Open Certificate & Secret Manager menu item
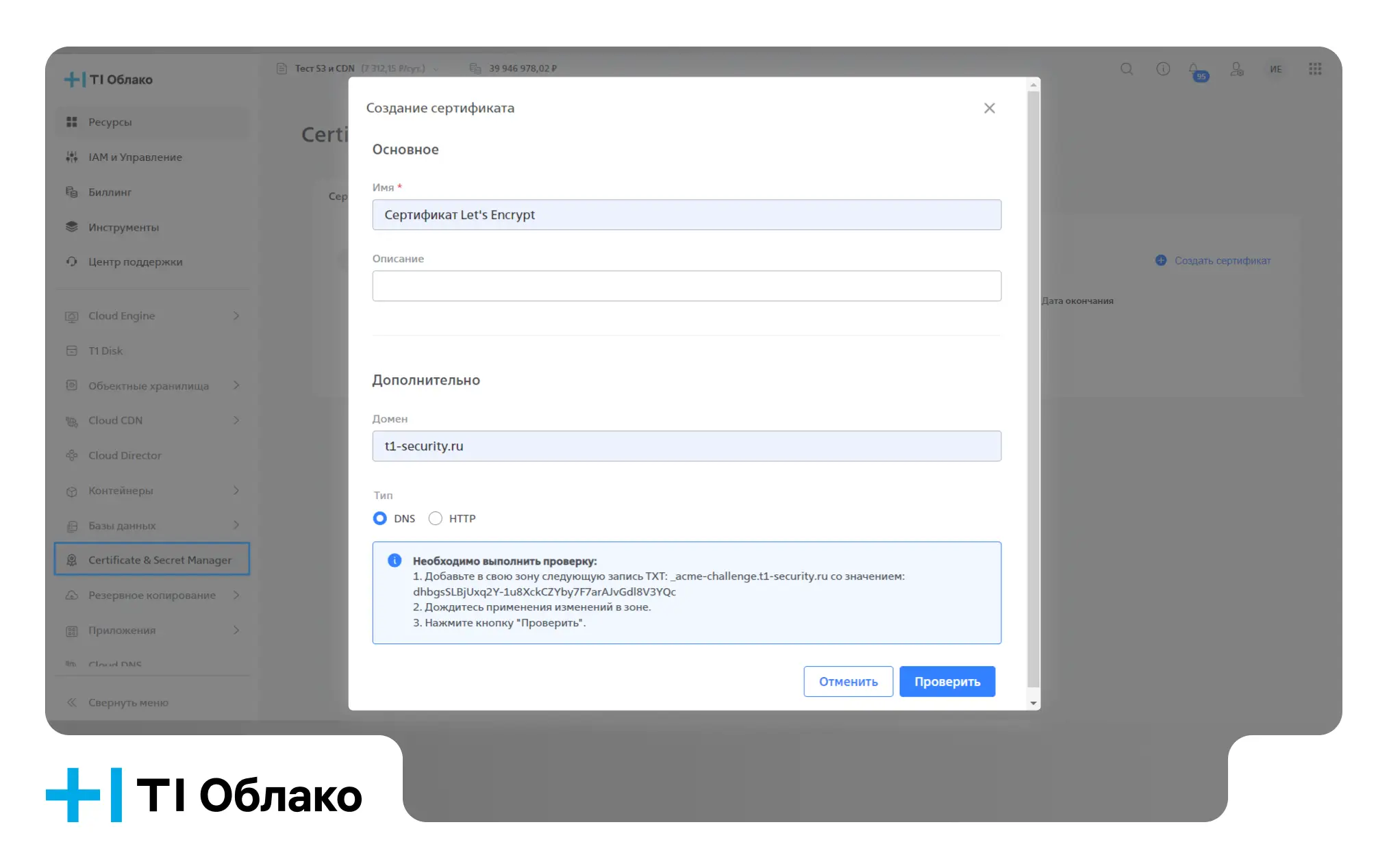The image size is (1389, 868). coord(152,559)
